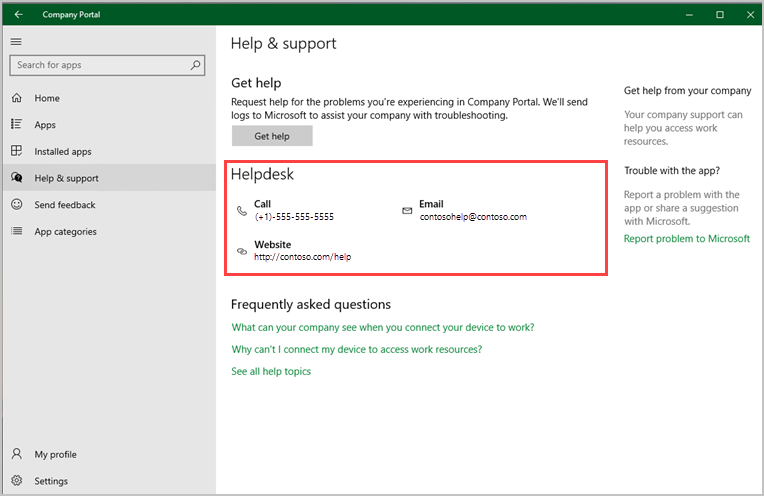Click the Help & support page title
This screenshot has height=496, width=764.
tap(284, 43)
